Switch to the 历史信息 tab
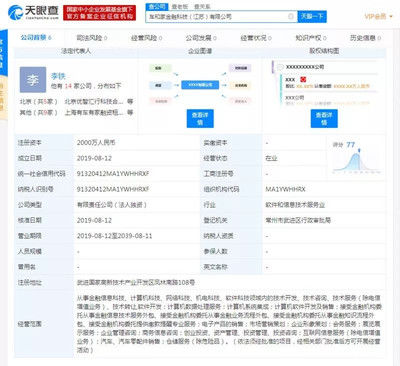 pos(365,38)
